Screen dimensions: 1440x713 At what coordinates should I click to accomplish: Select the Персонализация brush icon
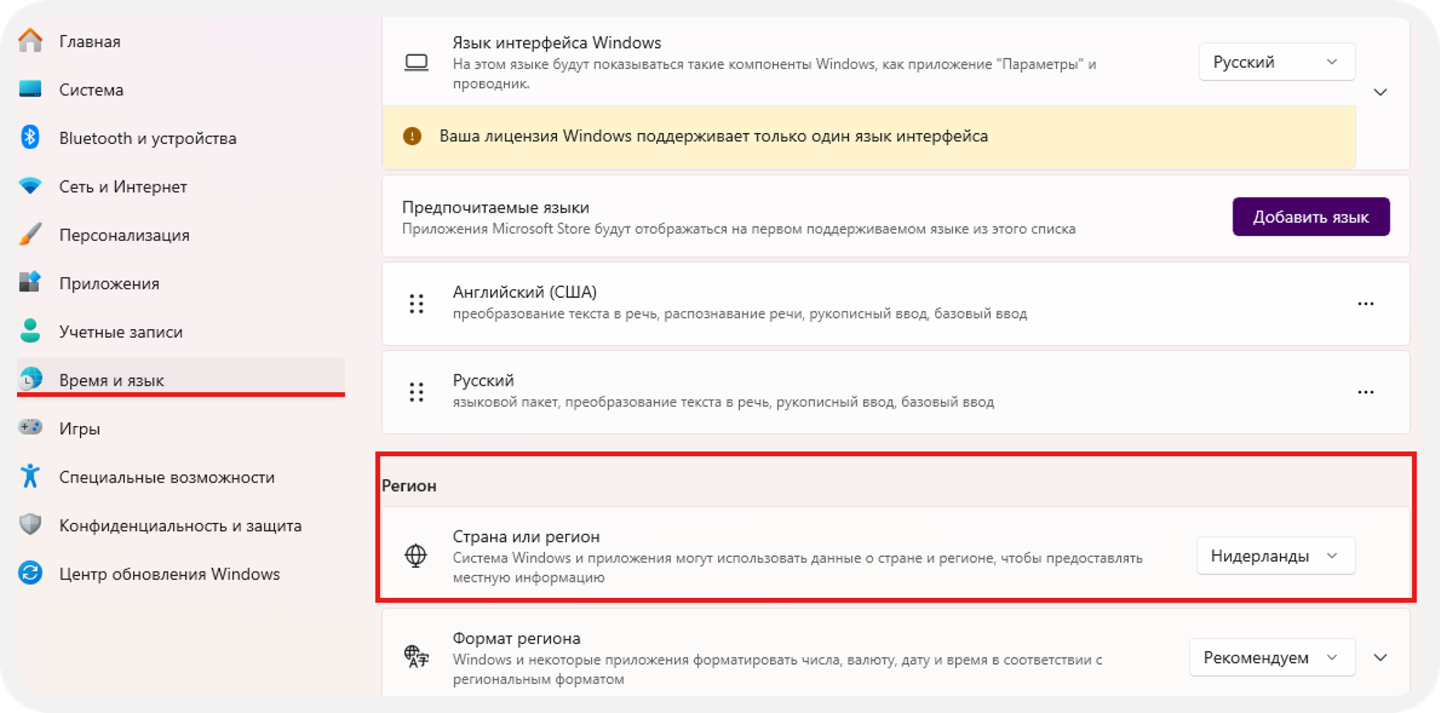(30, 235)
